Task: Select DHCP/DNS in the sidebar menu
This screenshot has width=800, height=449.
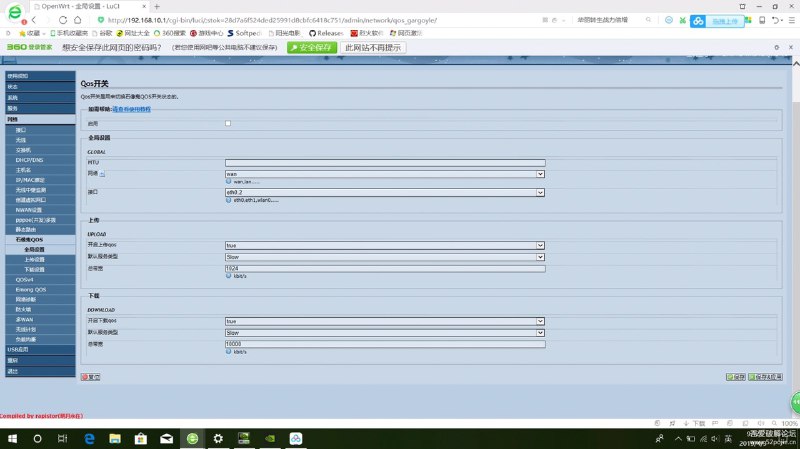Action: (x=29, y=160)
